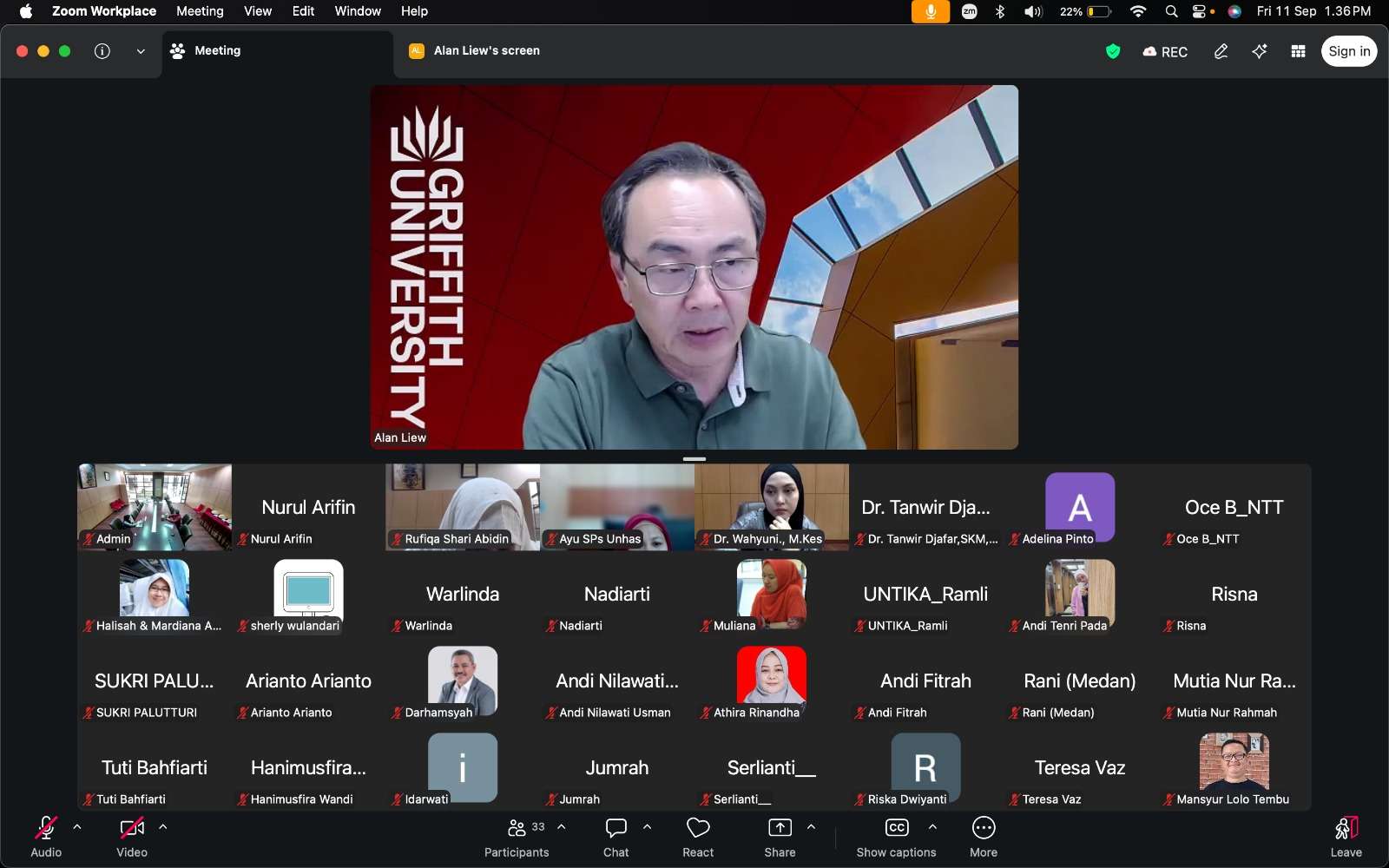The image size is (1389, 868).
Task: Click the Share screen icon
Action: tap(780, 828)
